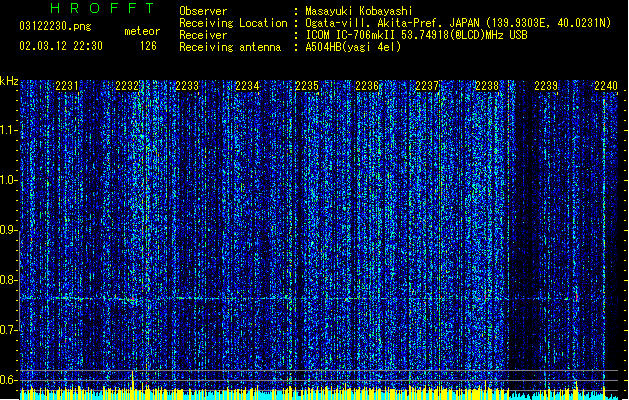Click the 0.7 kHz axis label
This screenshot has width=629, height=400.
[x=8, y=330]
